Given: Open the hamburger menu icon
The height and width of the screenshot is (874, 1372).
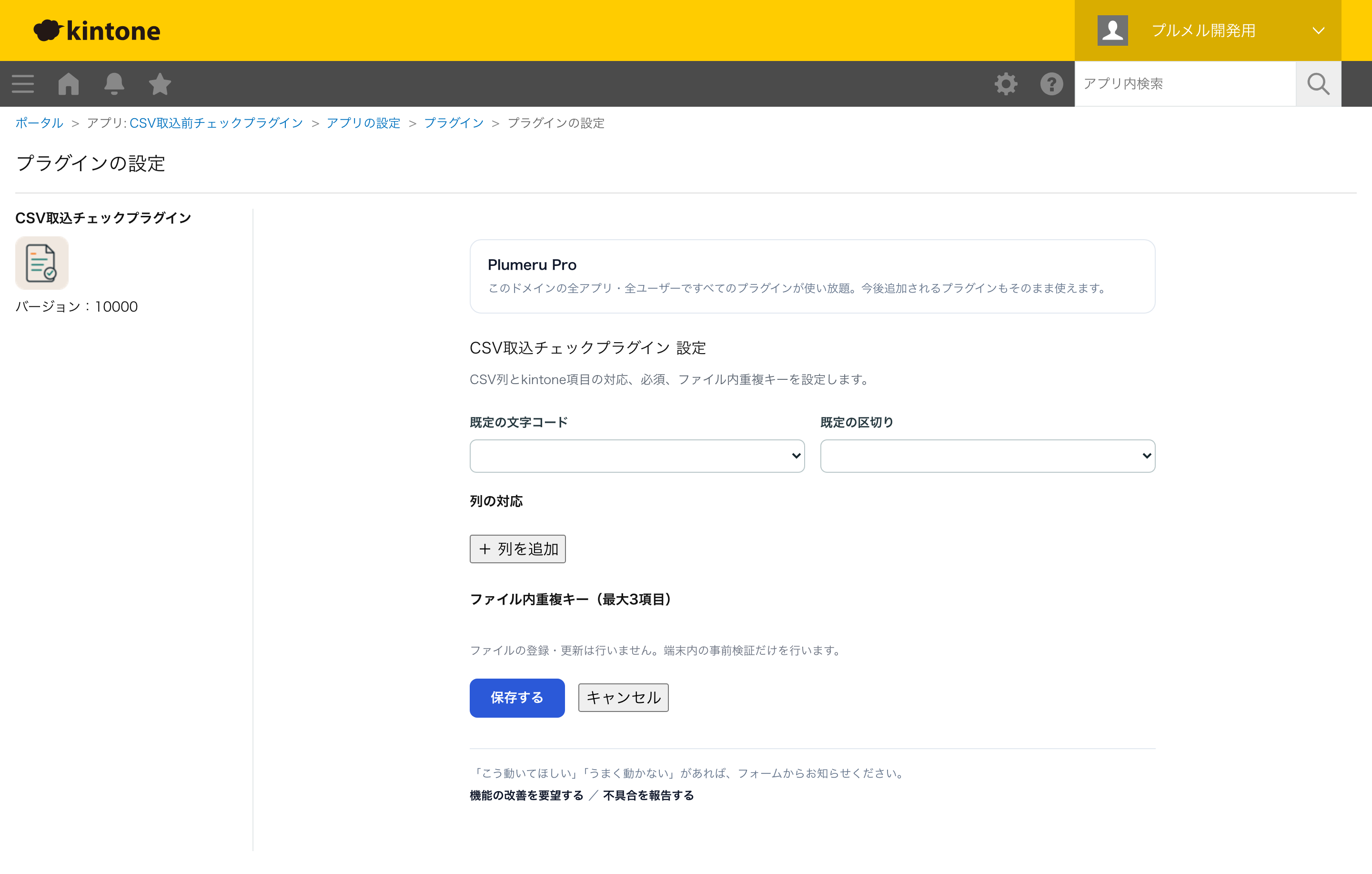Looking at the screenshot, I should point(23,84).
